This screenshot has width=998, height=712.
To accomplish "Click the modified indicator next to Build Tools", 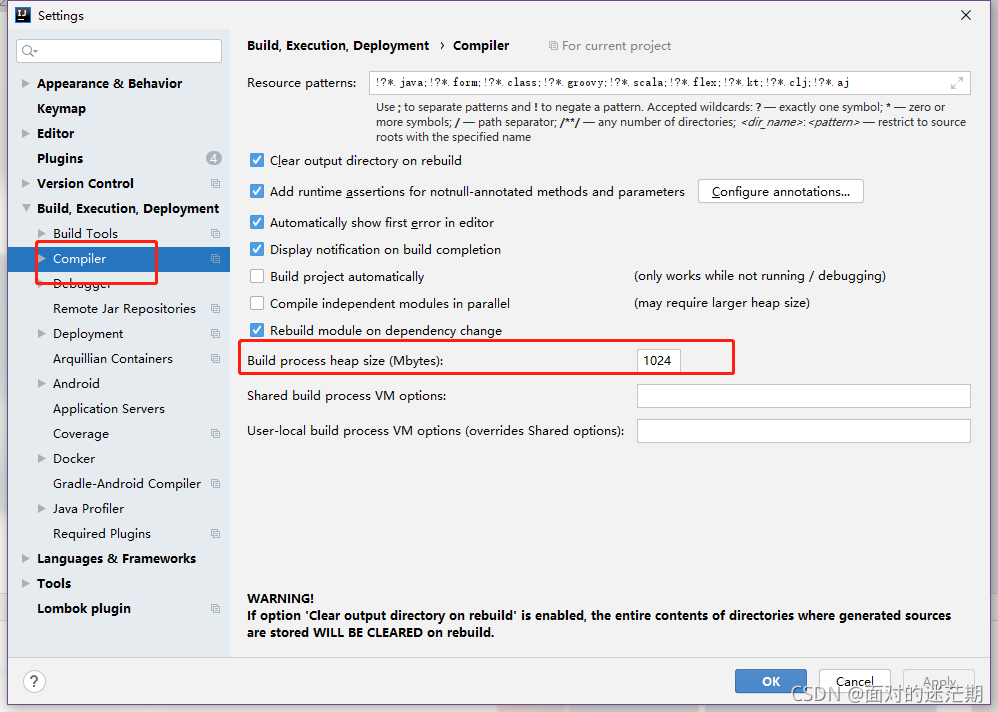I will (215, 233).
